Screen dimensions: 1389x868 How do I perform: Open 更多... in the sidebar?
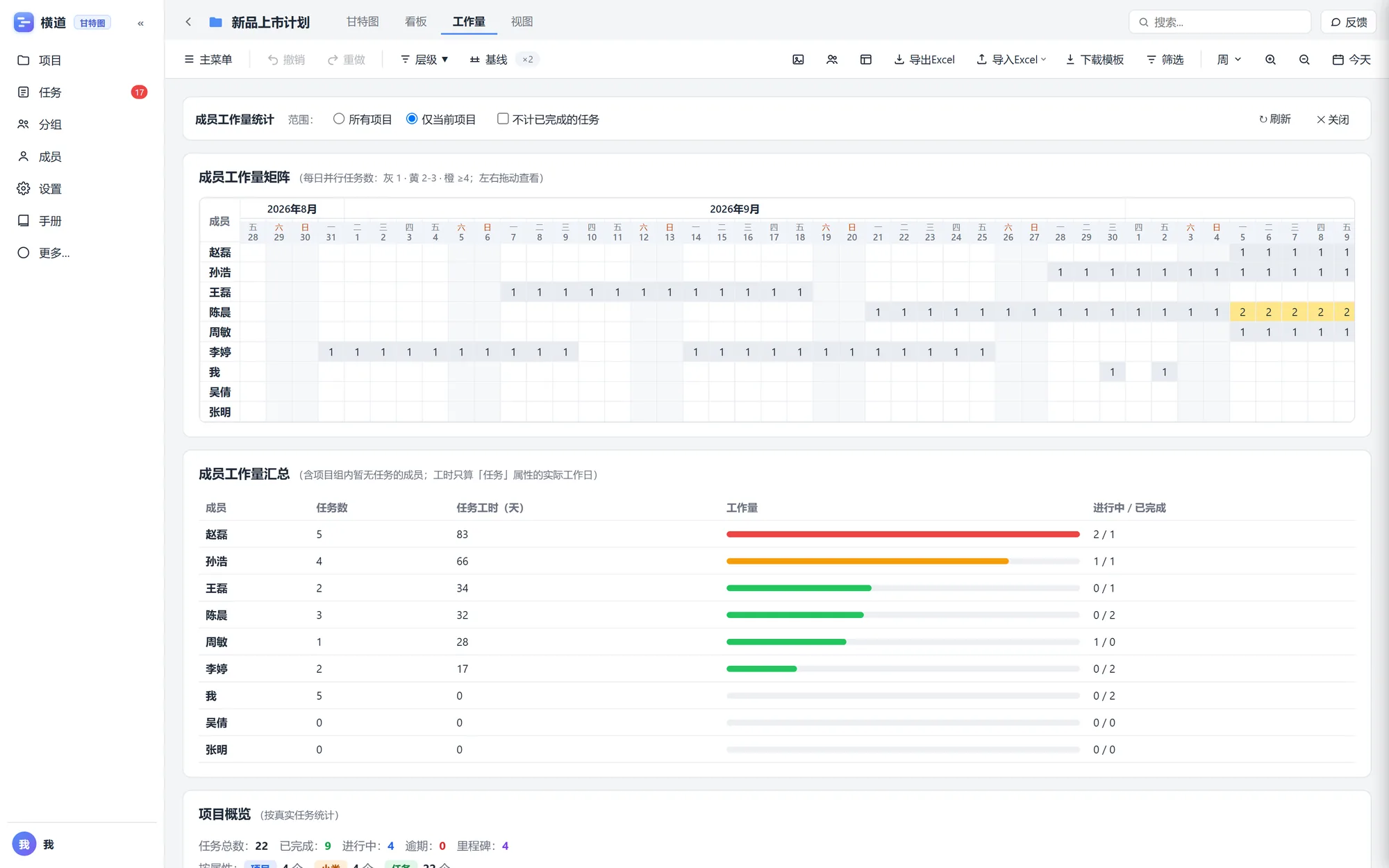click(x=82, y=253)
